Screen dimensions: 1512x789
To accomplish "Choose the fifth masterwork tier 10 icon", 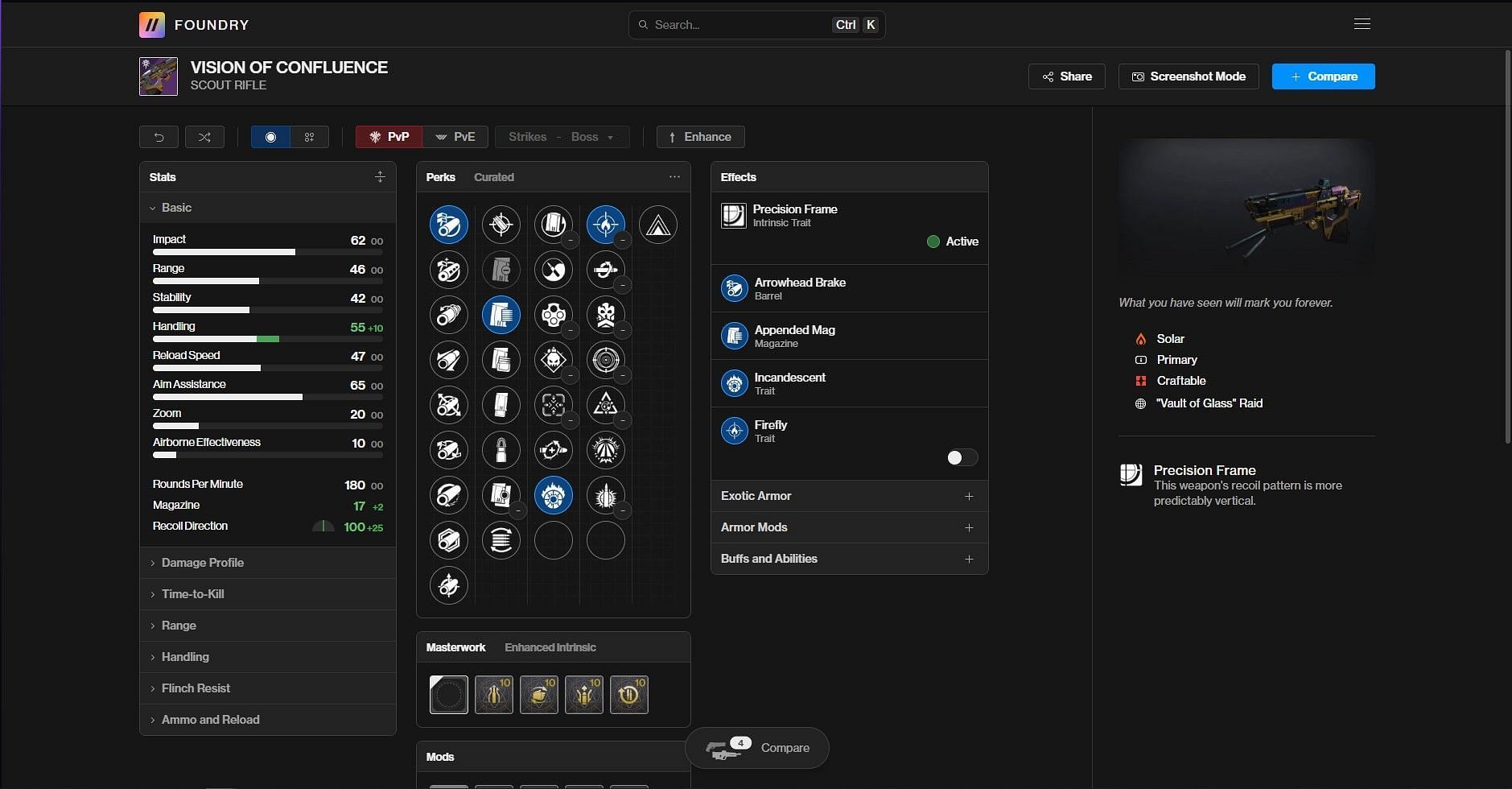I will [629, 694].
